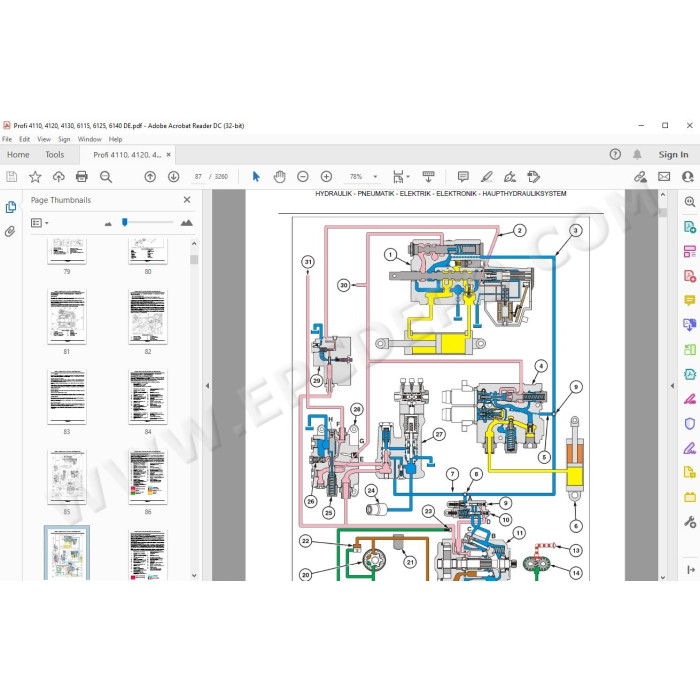Reduce thumbnail size with small mountain icon
700x700 pixels.
(108, 223)
